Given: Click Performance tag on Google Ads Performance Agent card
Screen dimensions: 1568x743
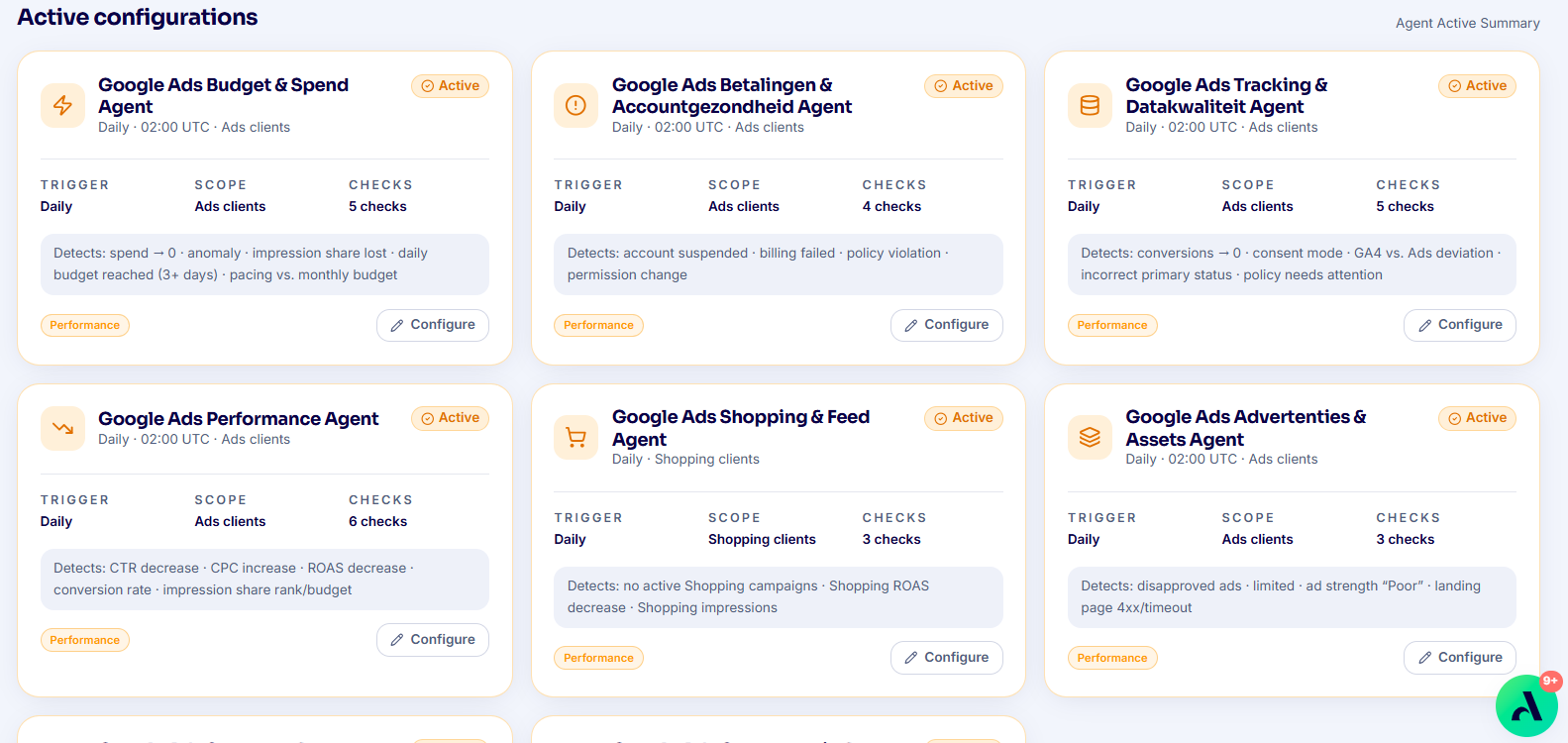Looking at the screenshot, I should coord(85,640).
